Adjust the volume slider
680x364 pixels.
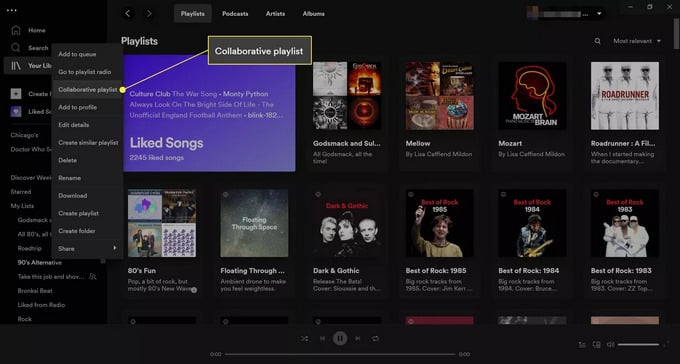pos(638,344)
